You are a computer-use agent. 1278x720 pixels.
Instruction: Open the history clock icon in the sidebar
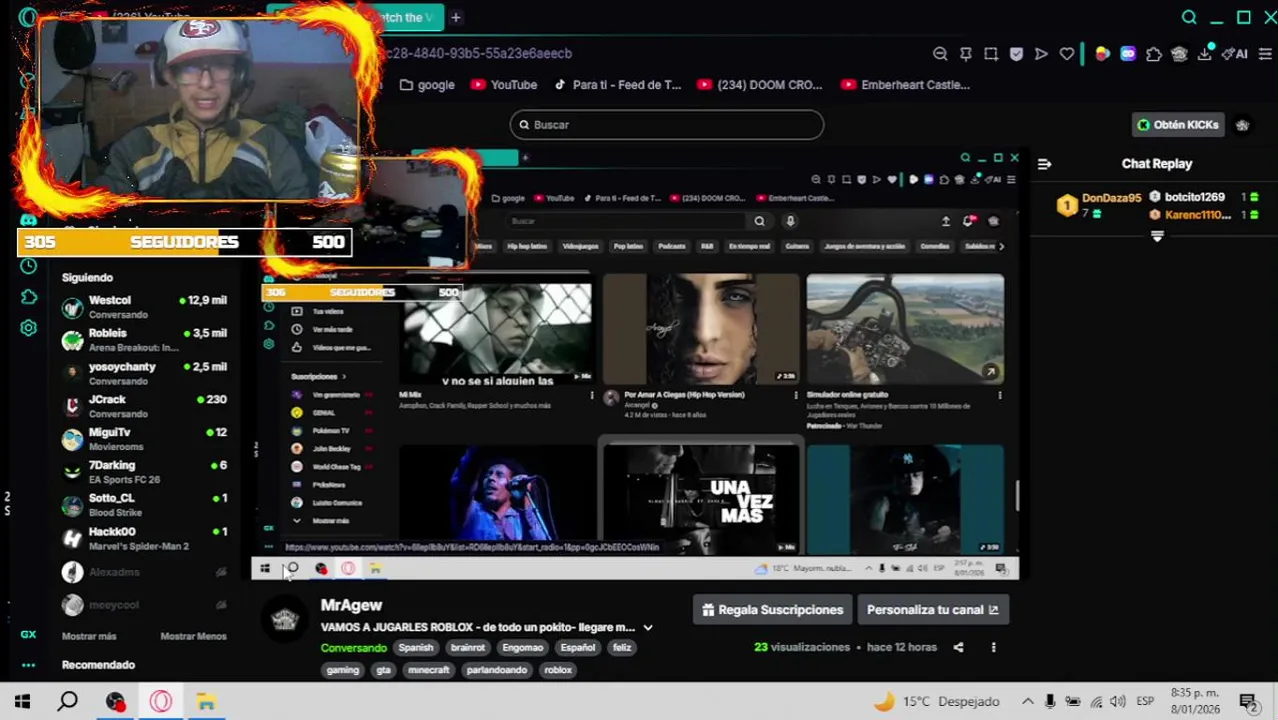tap(28, 266)
